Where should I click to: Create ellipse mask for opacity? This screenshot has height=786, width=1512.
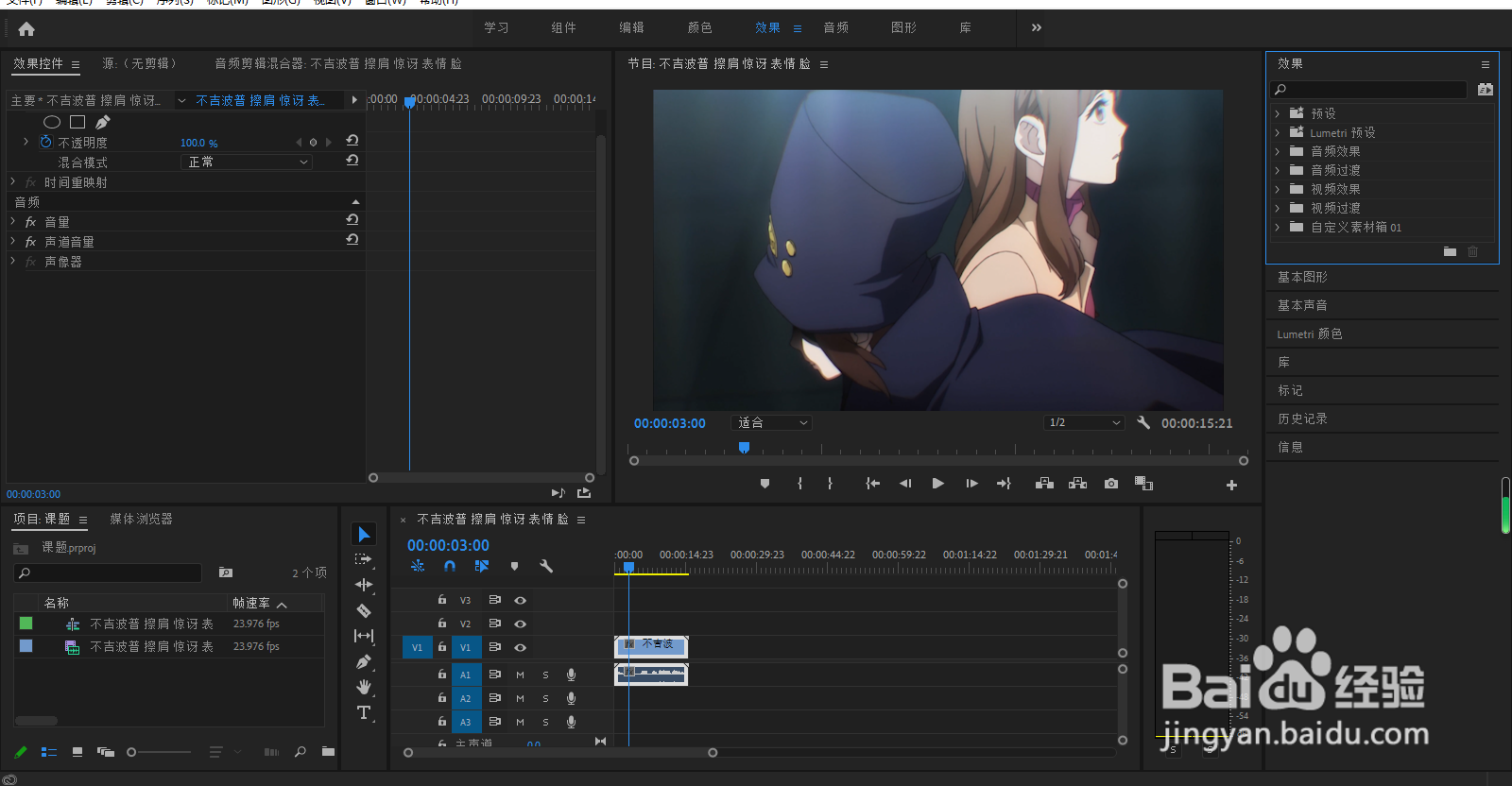click(x=52, y=122)
